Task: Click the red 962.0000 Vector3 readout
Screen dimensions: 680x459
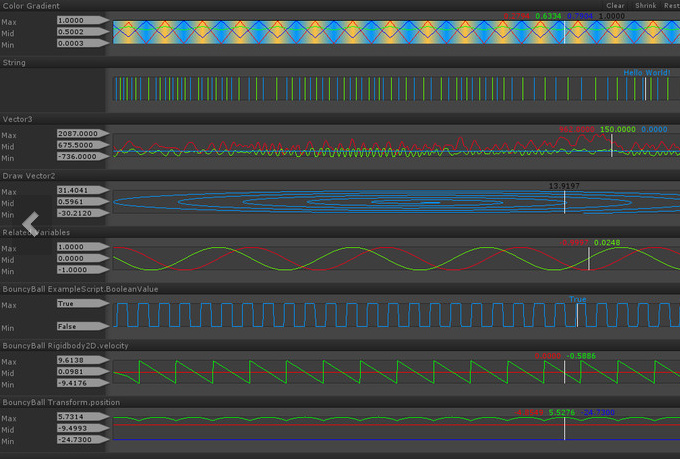Action: click(576, 129)
